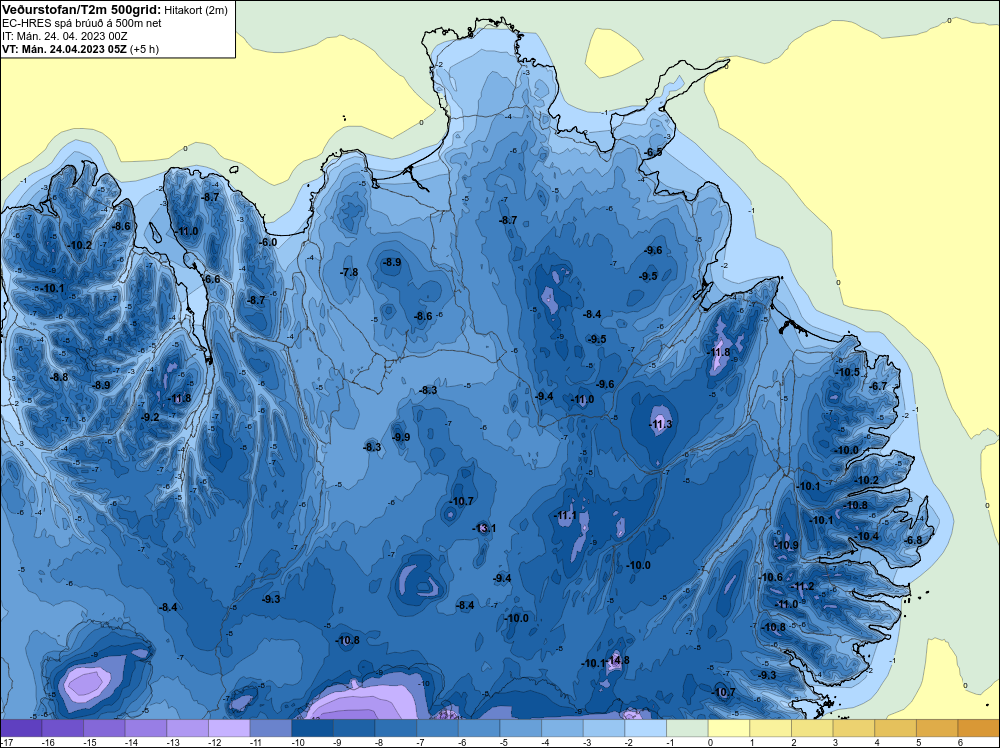Click the 'Hitakort (2m)' label in header
The width and height of the screenshot is (1000, 748).
196,10
